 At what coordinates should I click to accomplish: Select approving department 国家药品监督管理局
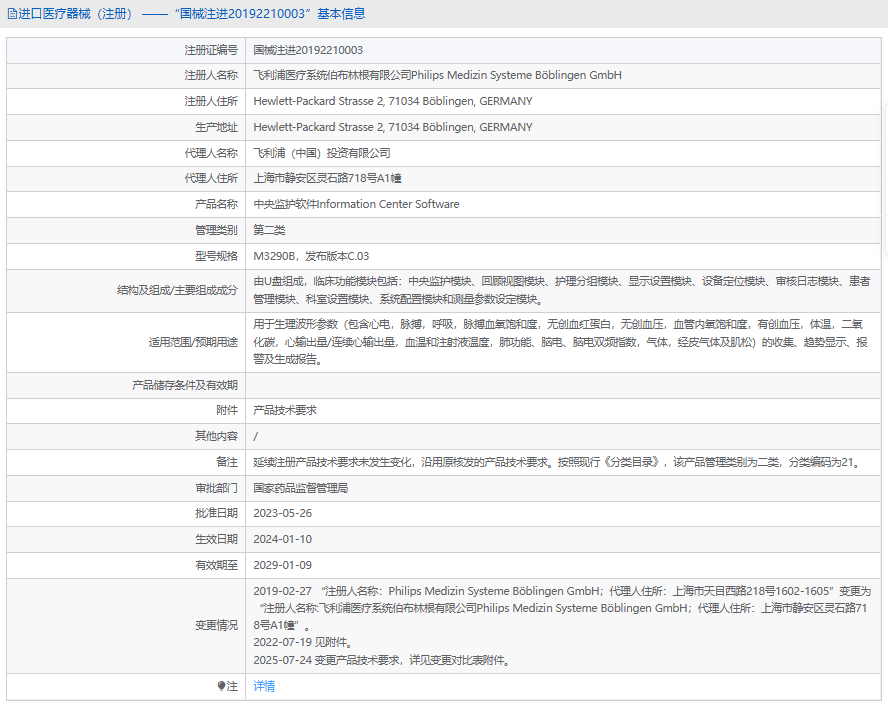(301, 488)
